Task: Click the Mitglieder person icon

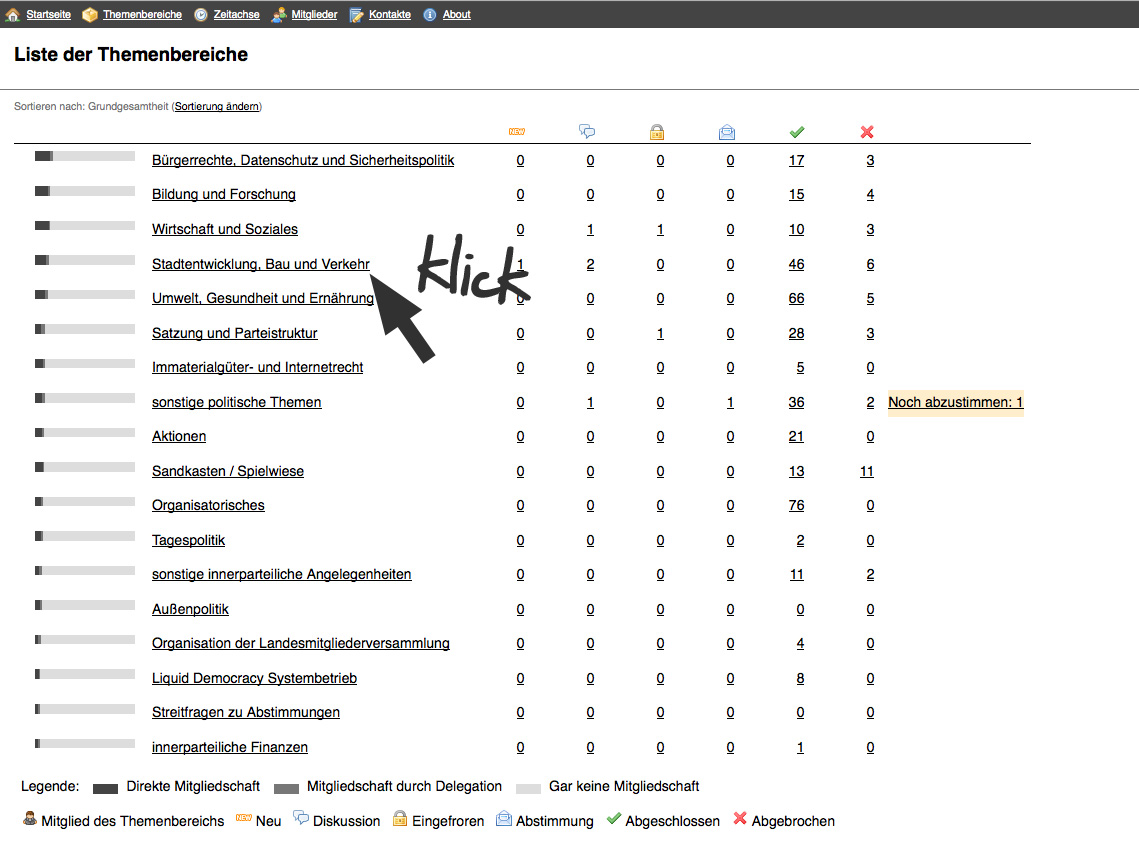Action: point(279,15)
